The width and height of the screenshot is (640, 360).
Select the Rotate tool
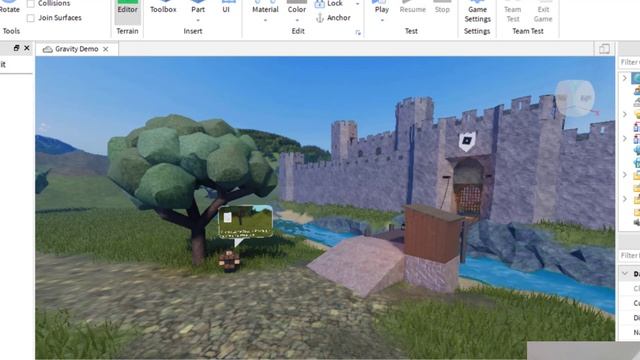point(9,7)
